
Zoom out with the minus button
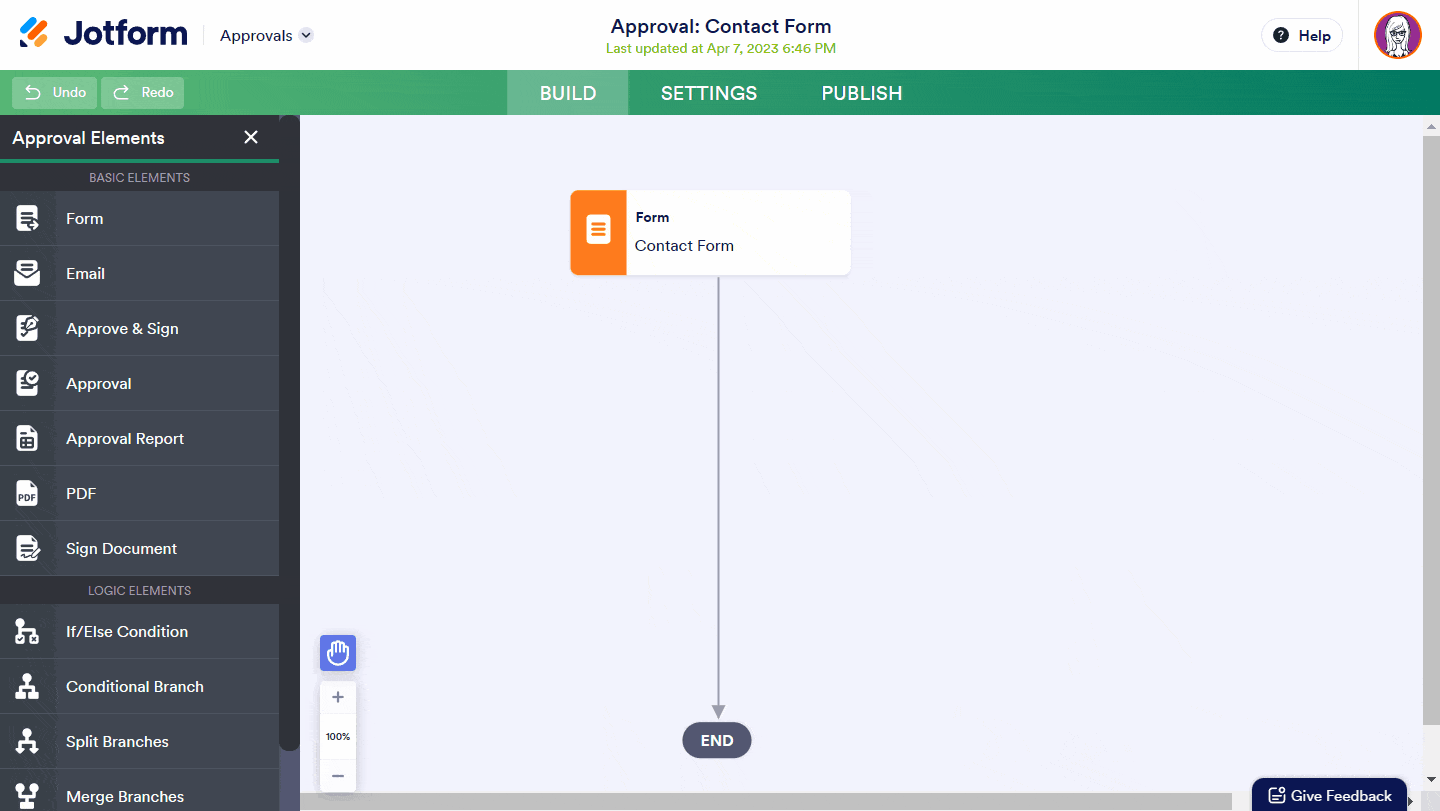click(338, 776)
